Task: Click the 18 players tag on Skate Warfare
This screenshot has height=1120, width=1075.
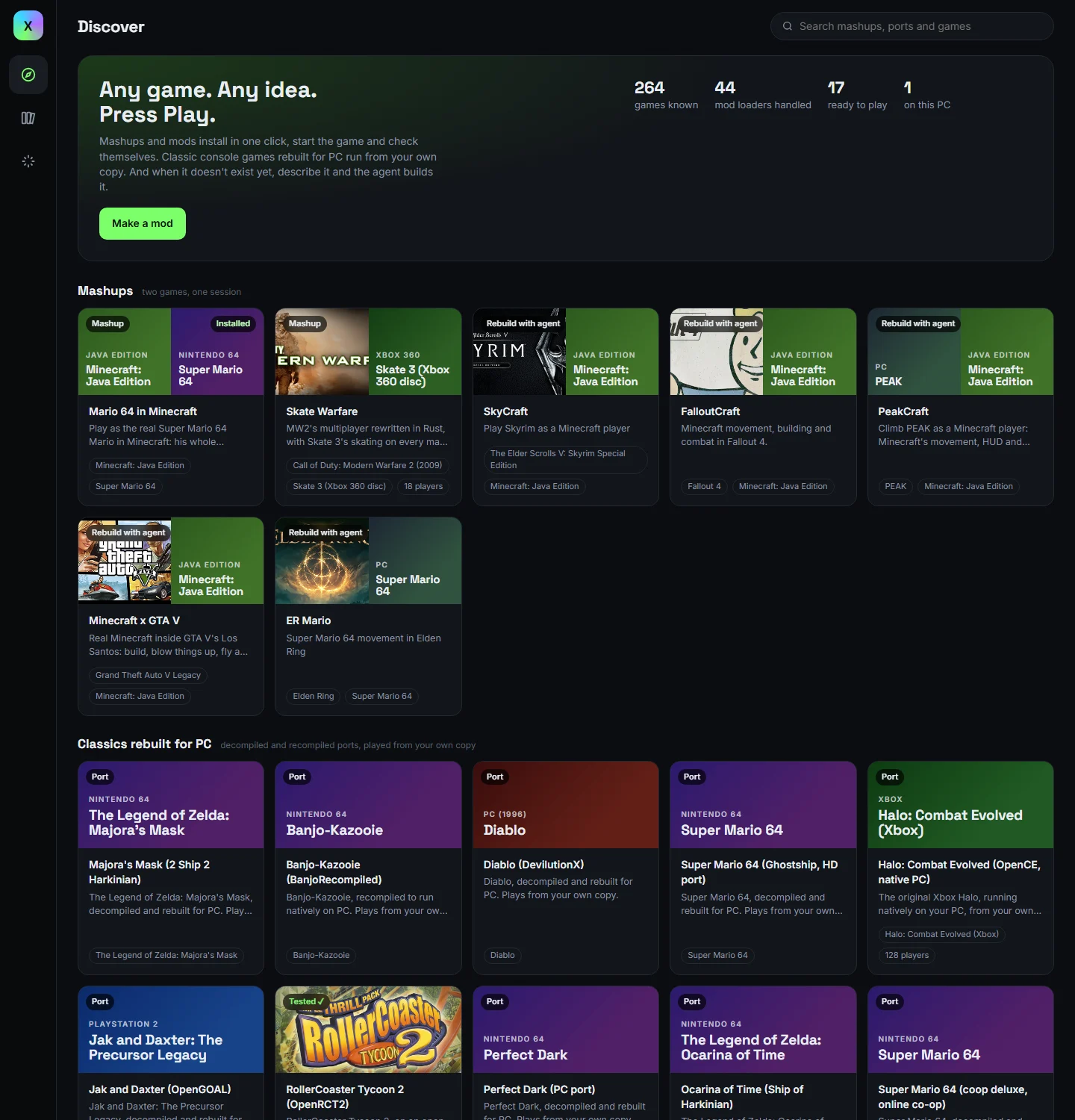Action: [x=423, y=486]
